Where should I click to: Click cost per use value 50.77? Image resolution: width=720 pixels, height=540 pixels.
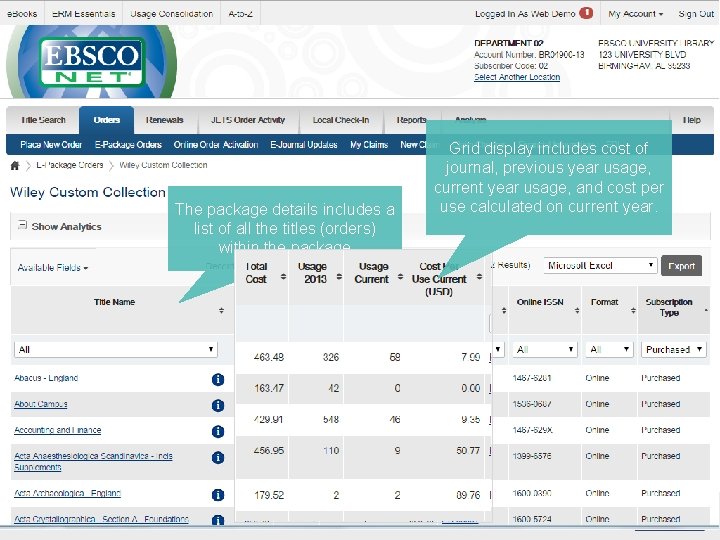468,450
